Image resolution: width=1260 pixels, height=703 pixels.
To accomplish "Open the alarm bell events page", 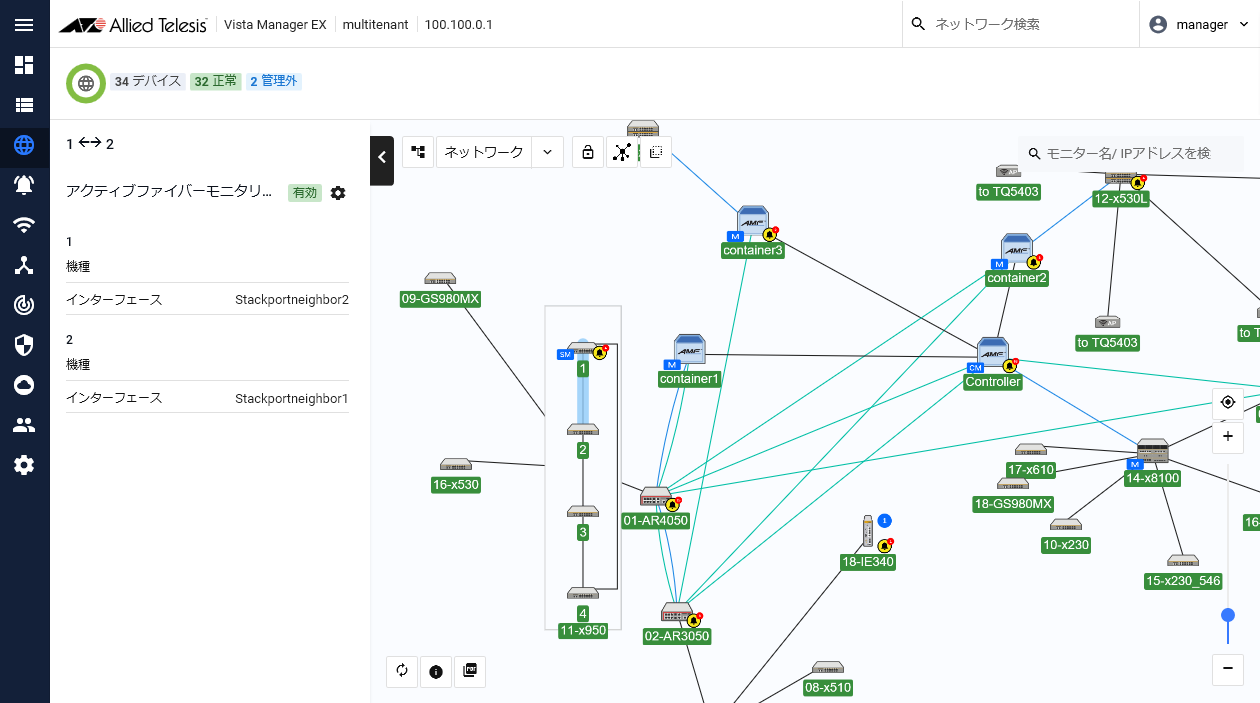I will click(24, 185).
